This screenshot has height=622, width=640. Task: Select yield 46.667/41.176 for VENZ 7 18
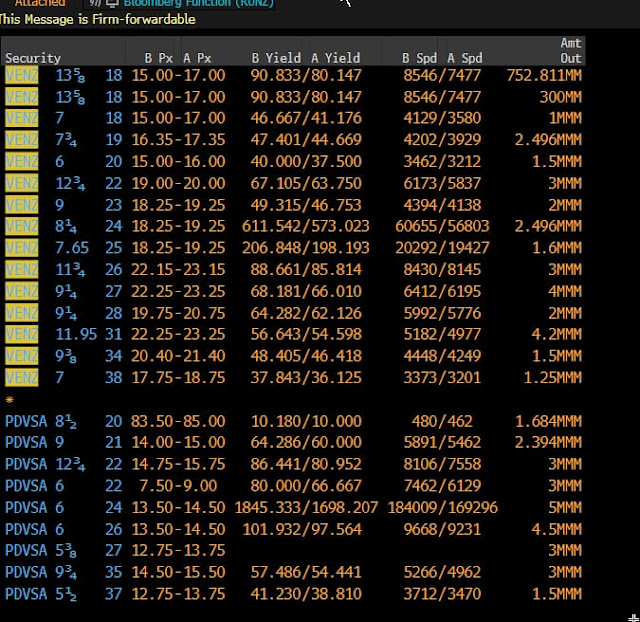(306, 118)
